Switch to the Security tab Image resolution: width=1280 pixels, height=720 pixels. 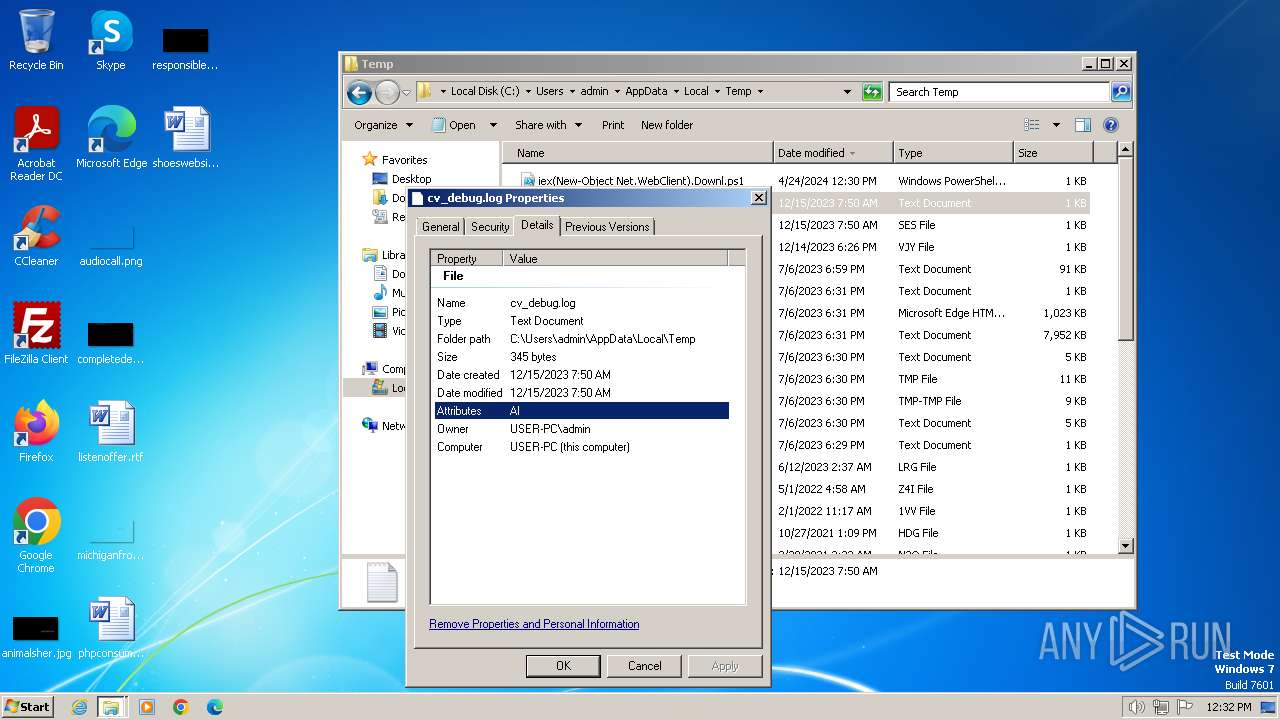pyautogui.click(x=490, y=227)
